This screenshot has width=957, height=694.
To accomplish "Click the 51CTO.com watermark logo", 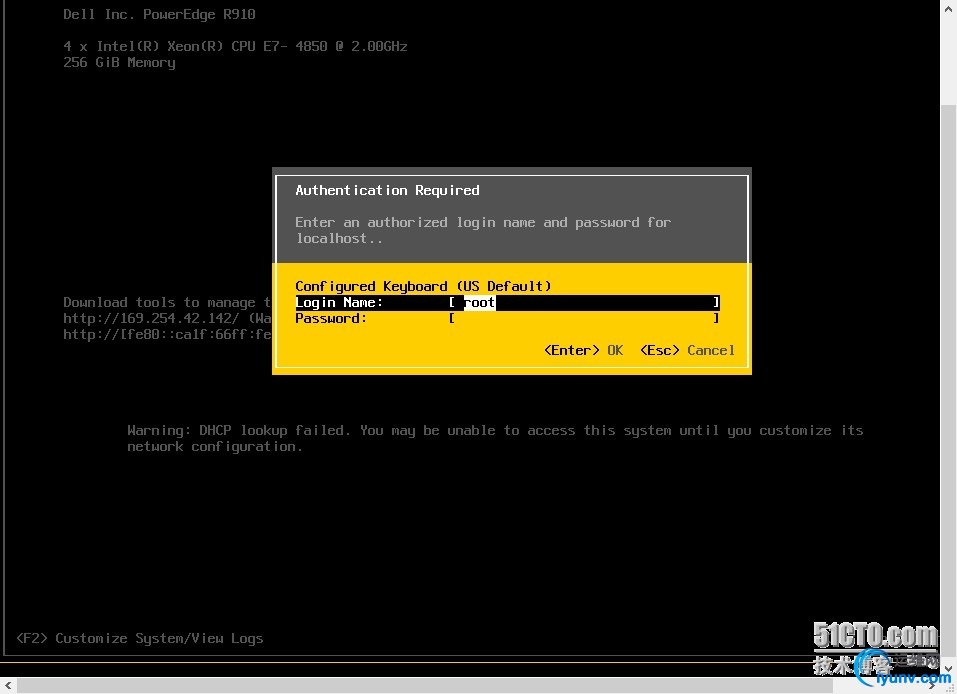I will (875, 636).
